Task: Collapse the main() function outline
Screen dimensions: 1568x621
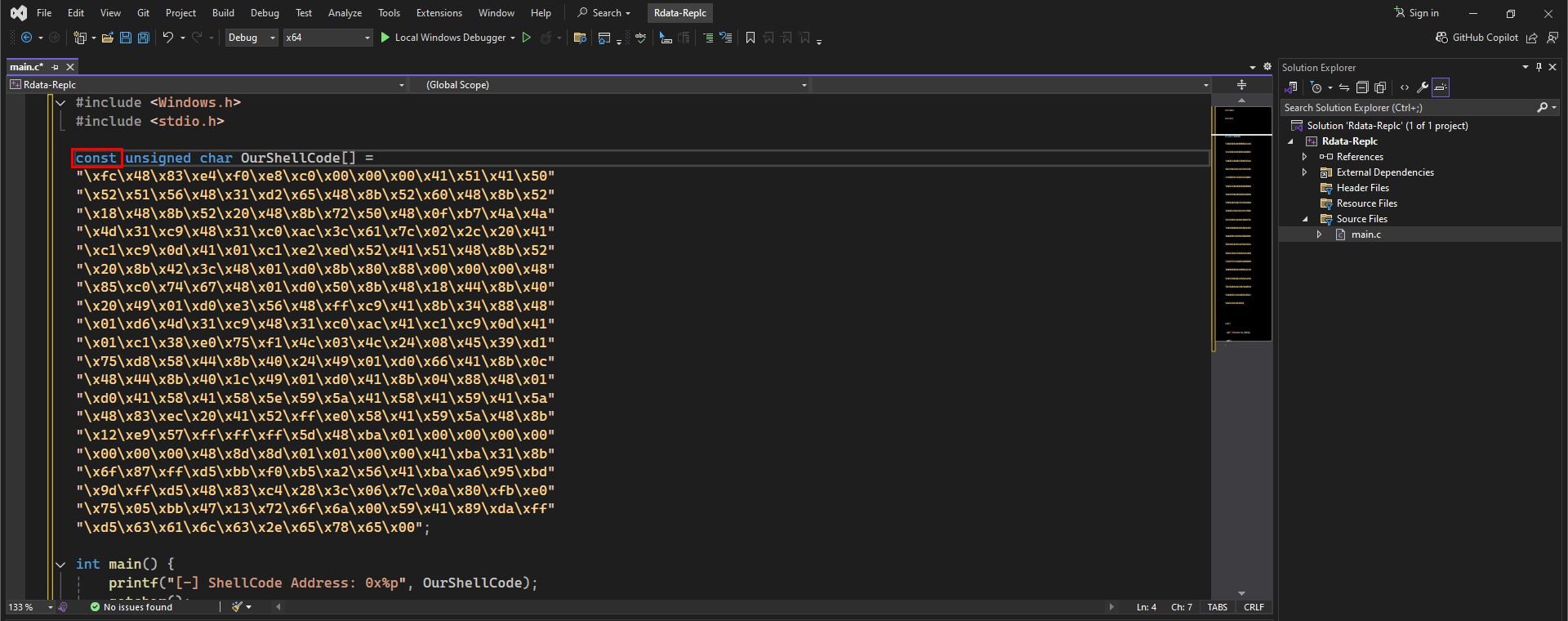Action: 60,565
